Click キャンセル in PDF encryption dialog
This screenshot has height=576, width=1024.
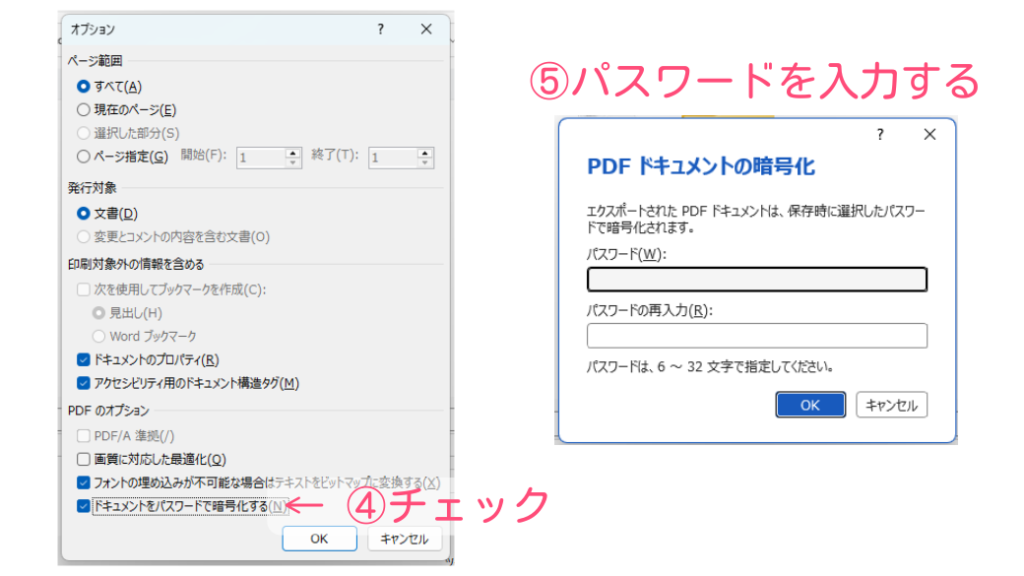[x=892, y=405]
